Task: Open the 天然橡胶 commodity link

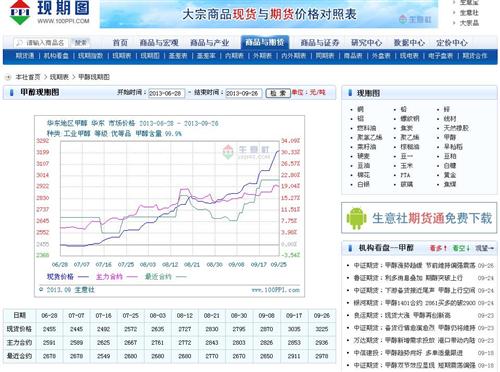Action: [x=456, y=128]
